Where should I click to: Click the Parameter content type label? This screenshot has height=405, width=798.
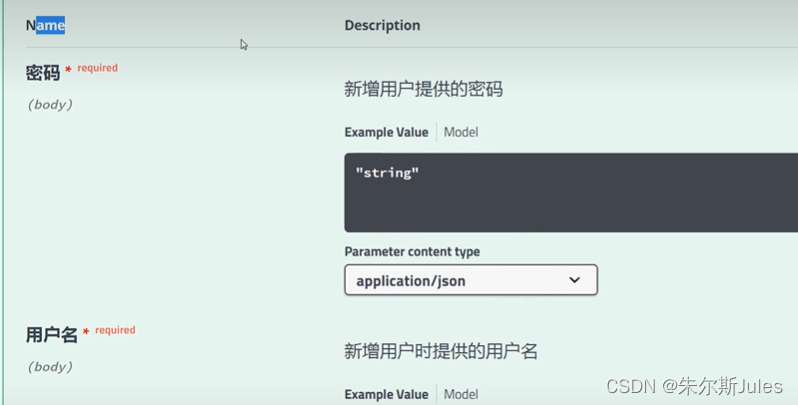click(x=412, y=251)
